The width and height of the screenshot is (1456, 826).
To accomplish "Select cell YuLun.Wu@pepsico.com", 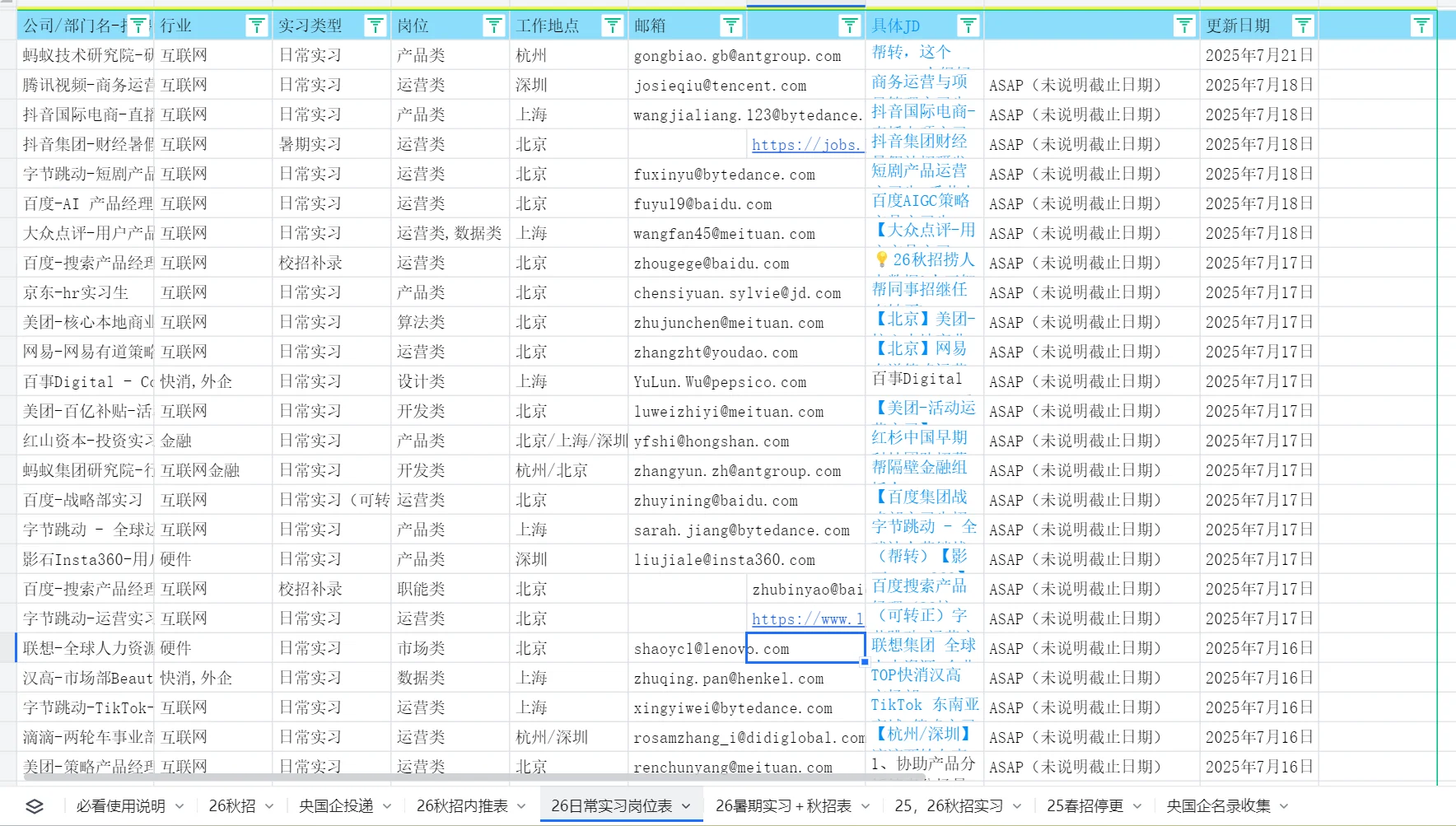I will pyautogui.click(x=746, y=382).
